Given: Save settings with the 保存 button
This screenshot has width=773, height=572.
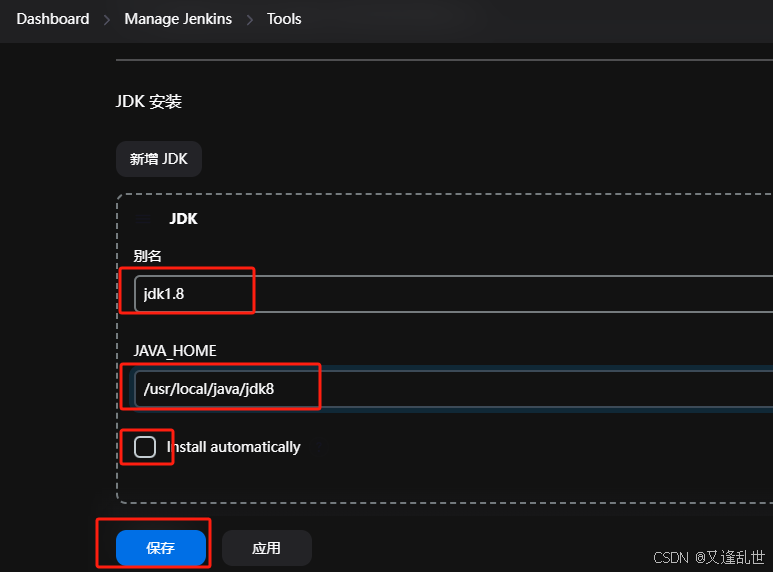Looking at the screenshot, I should [161, 548].
